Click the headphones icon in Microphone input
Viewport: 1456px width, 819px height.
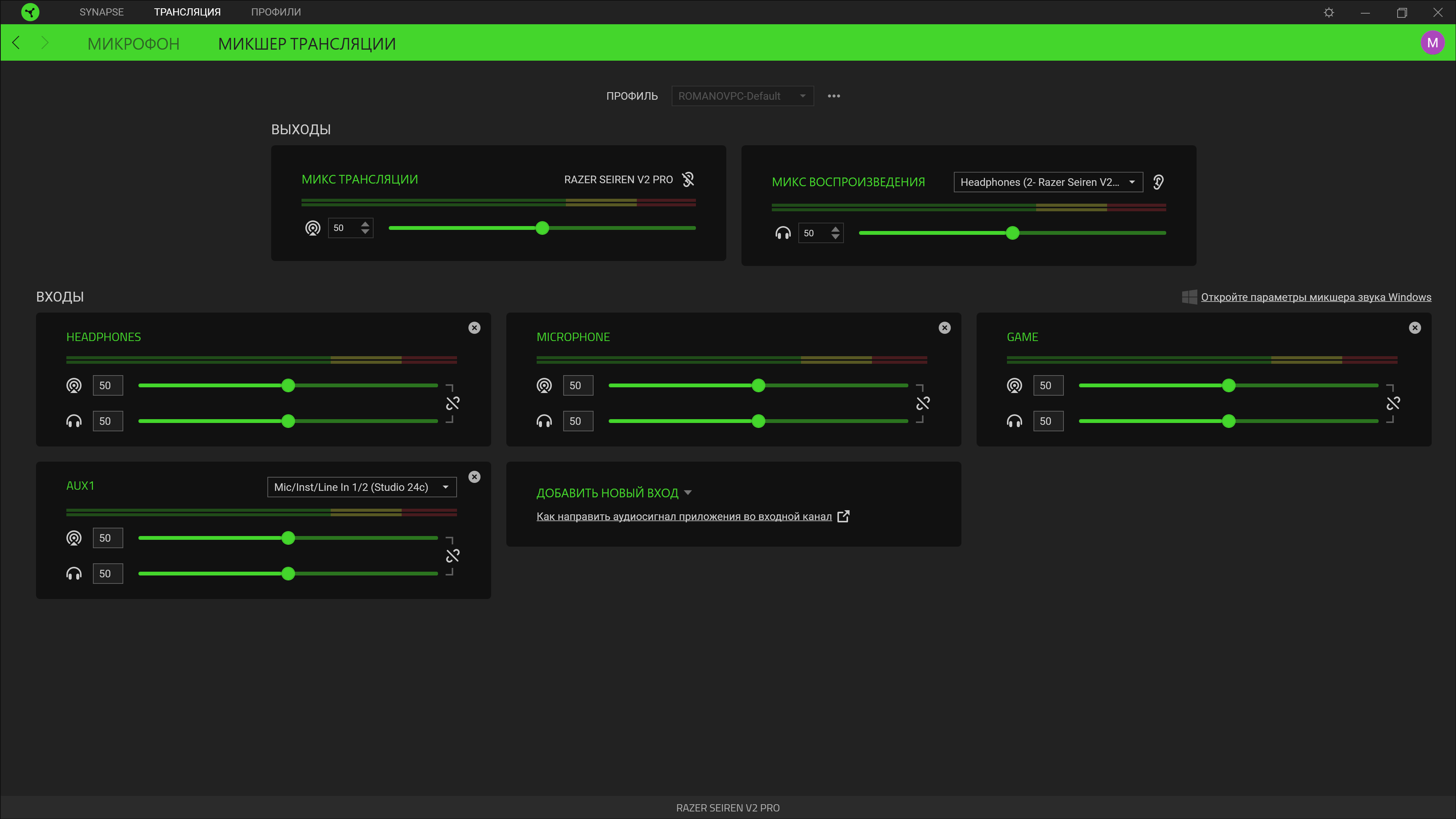544,421
